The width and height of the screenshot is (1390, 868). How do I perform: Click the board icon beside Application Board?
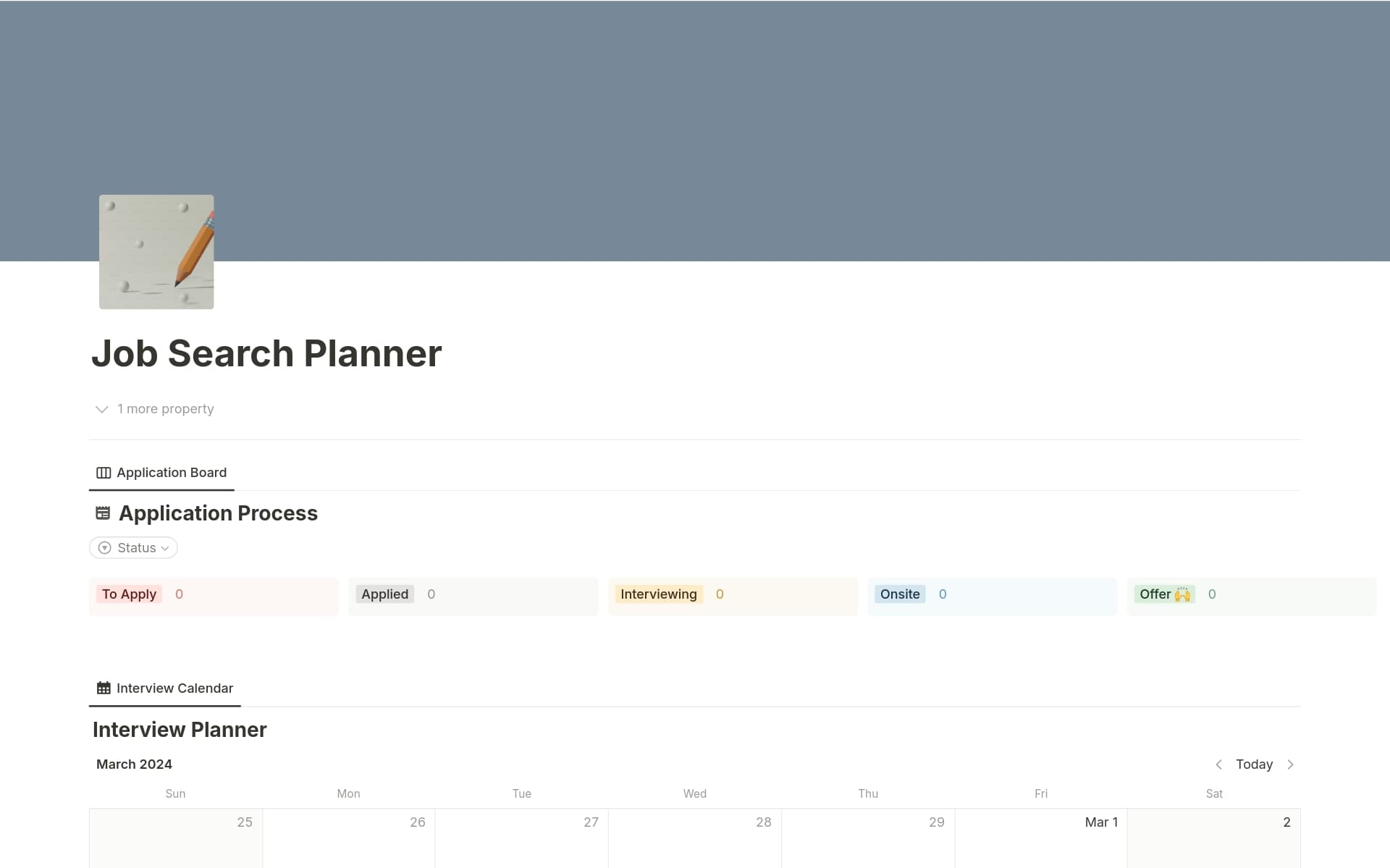[104, 473]
